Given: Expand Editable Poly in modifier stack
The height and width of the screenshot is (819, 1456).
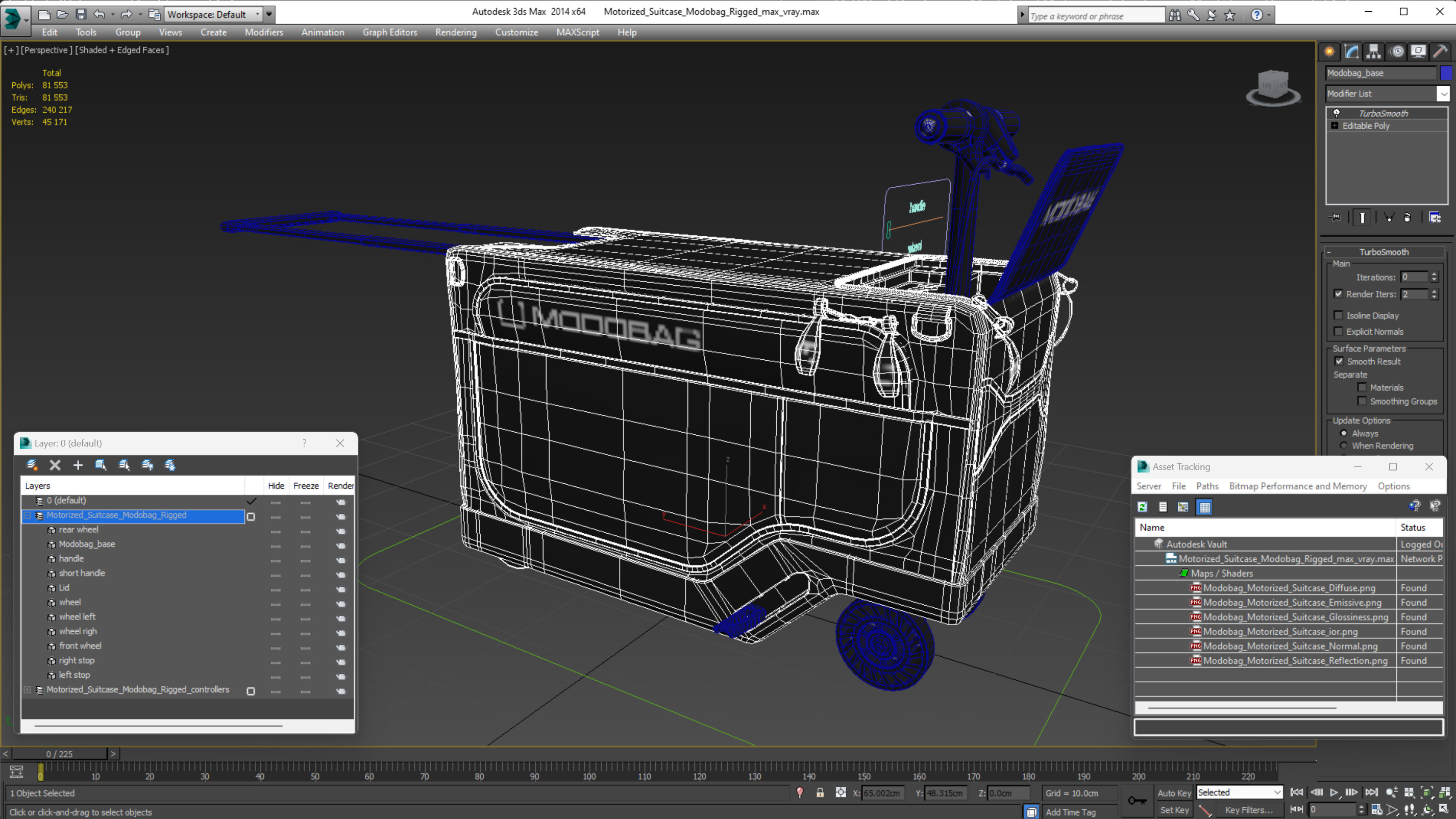Looking at the screenshot, I should (1335, 126).
